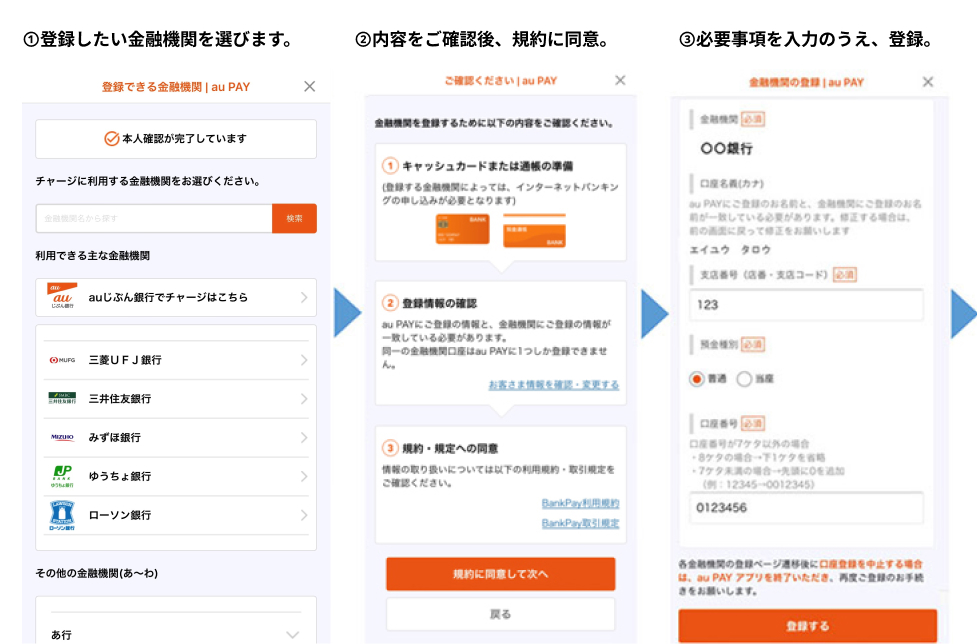Click 登録できる金融機関 | au PAY title

(x=176, y=87)
